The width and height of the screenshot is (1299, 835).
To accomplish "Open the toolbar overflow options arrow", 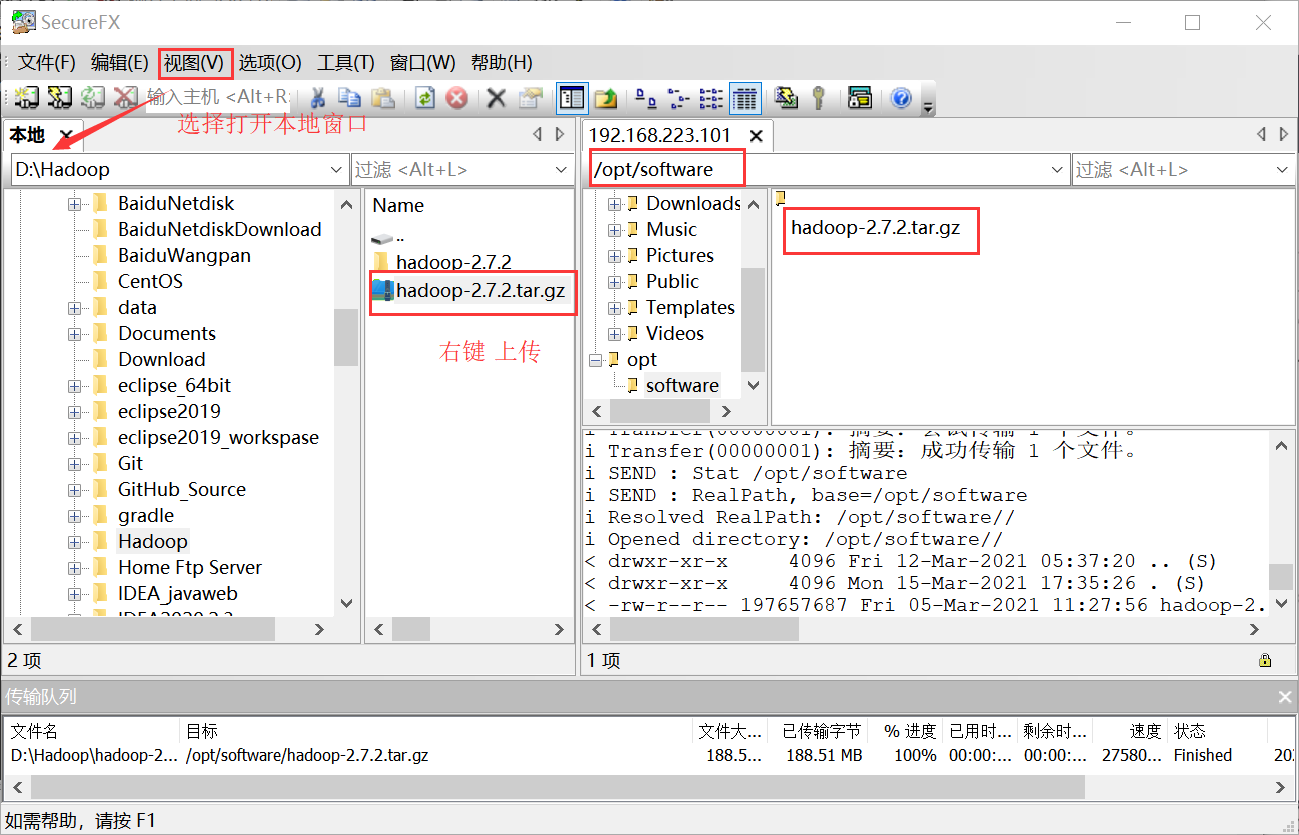I will point(928,105).
